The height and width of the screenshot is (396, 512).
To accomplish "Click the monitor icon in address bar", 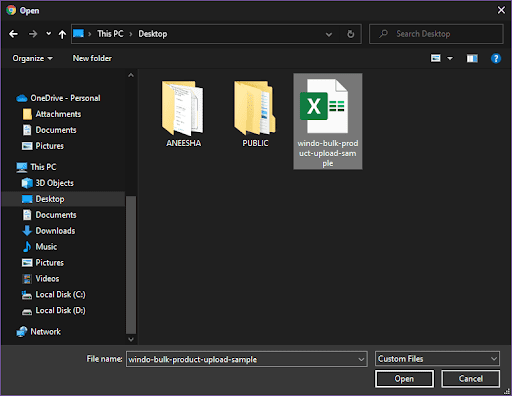I will 78,34.
